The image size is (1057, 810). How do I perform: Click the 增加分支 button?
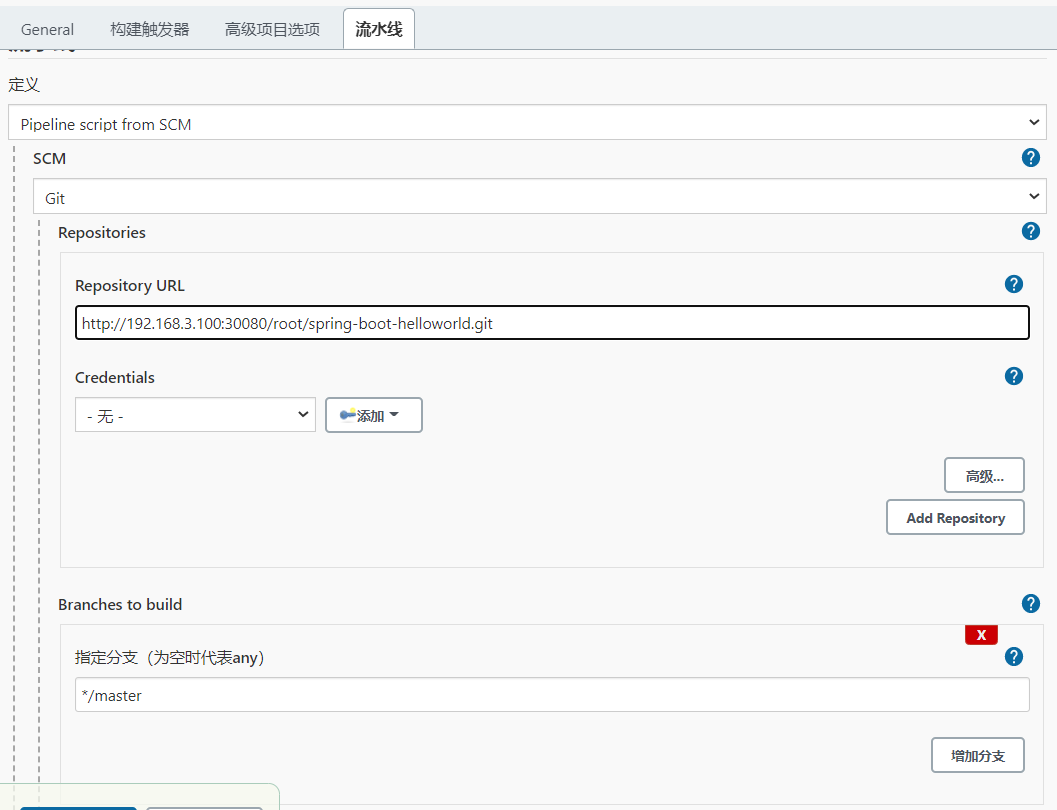(x=977, y=755)
